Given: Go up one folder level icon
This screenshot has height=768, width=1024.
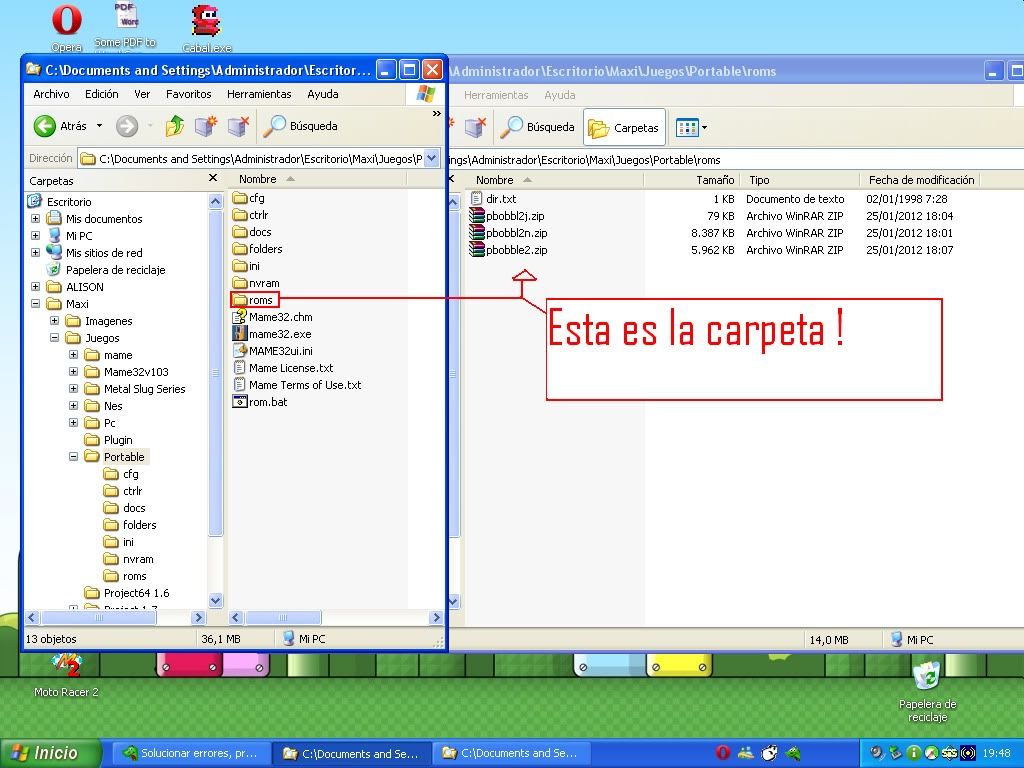Looking at the screenshot, I should [174, 126].
